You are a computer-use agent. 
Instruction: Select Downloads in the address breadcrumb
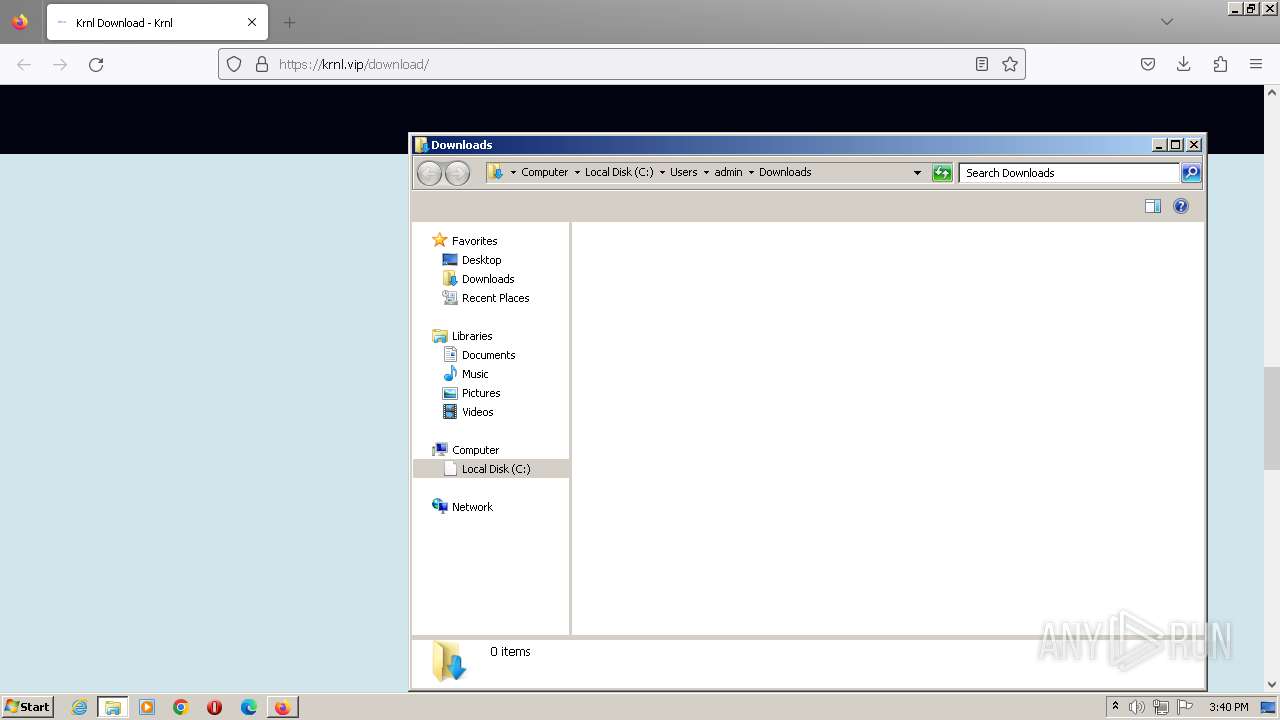[x=785, y=172]
